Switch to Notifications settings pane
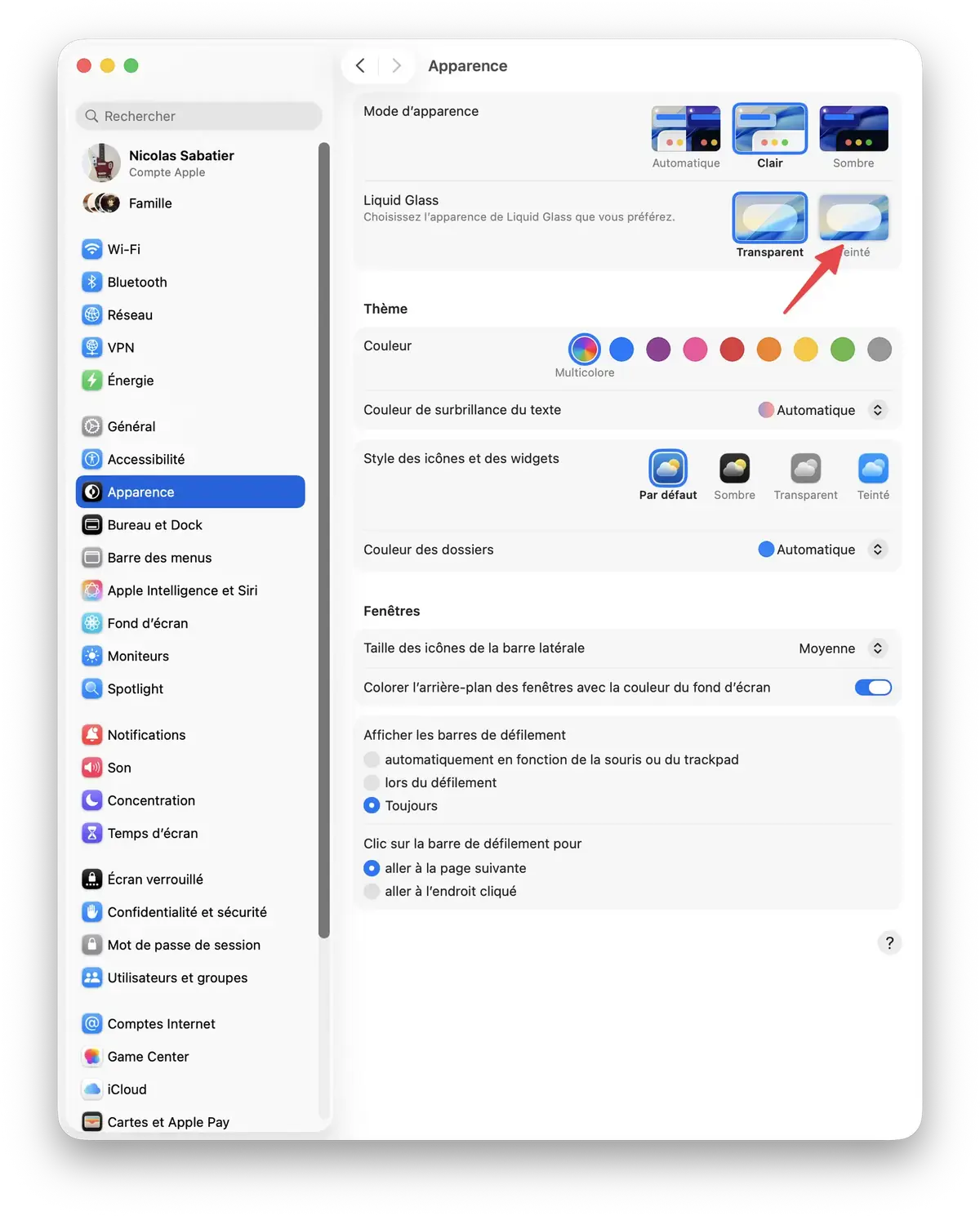This screenshot has width=980, height=1216. pyautogui.click(x=146, y=735)
